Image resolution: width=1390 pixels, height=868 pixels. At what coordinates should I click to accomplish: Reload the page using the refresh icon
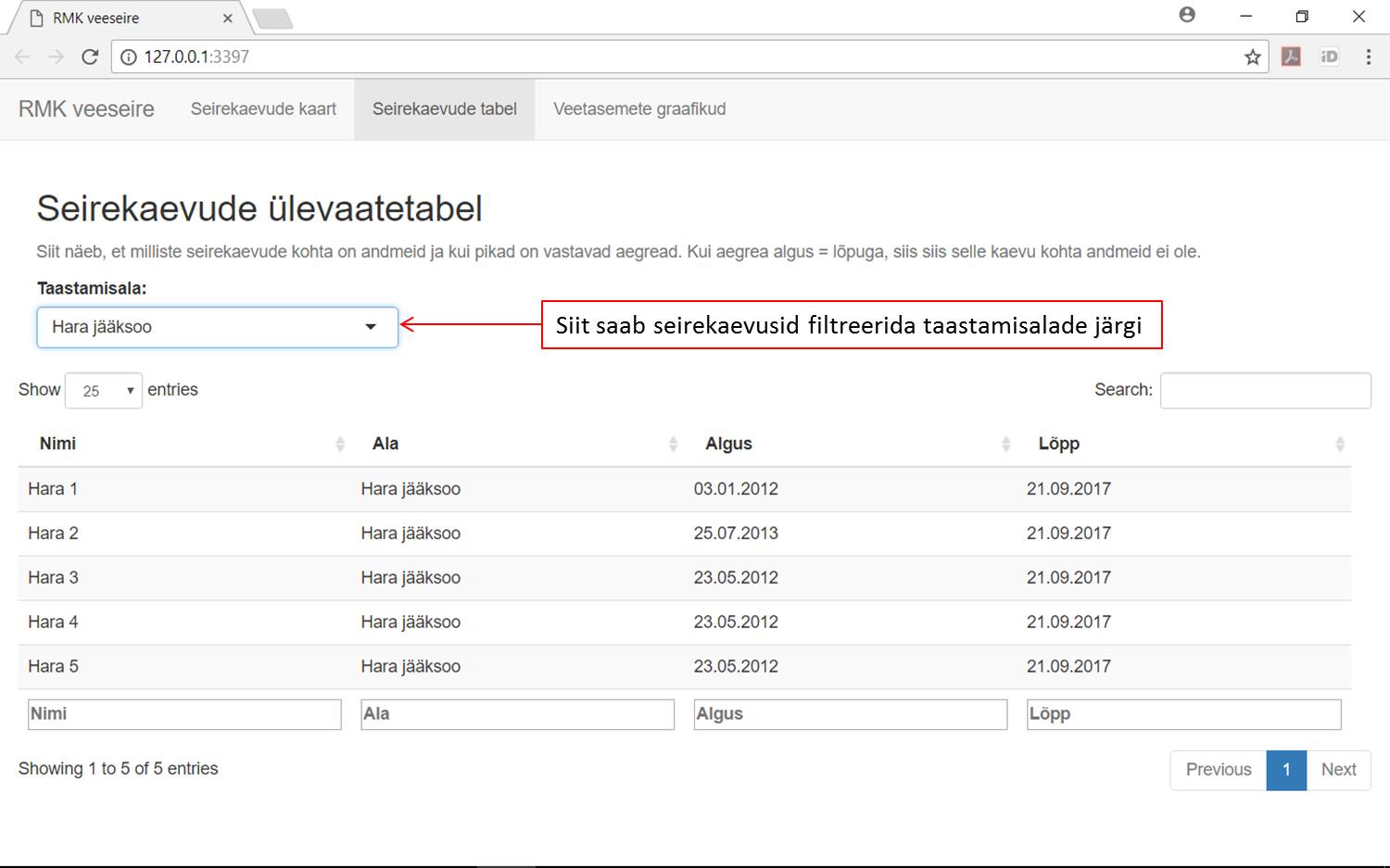(90, 57)
